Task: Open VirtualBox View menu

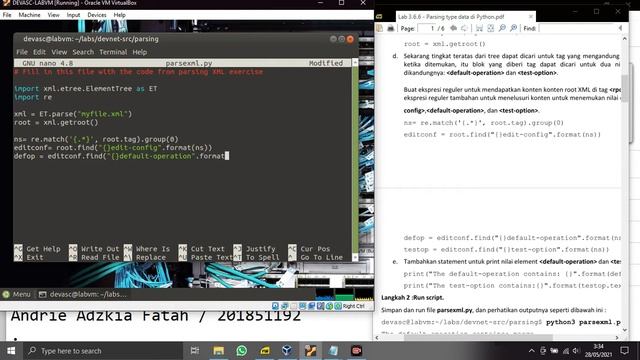Action: (x=53, y=15)
